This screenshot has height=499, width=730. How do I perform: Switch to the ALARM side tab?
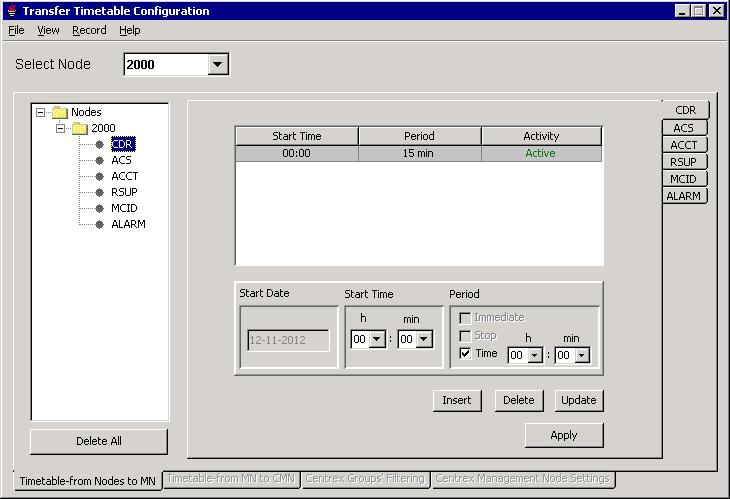pos(684,196)
